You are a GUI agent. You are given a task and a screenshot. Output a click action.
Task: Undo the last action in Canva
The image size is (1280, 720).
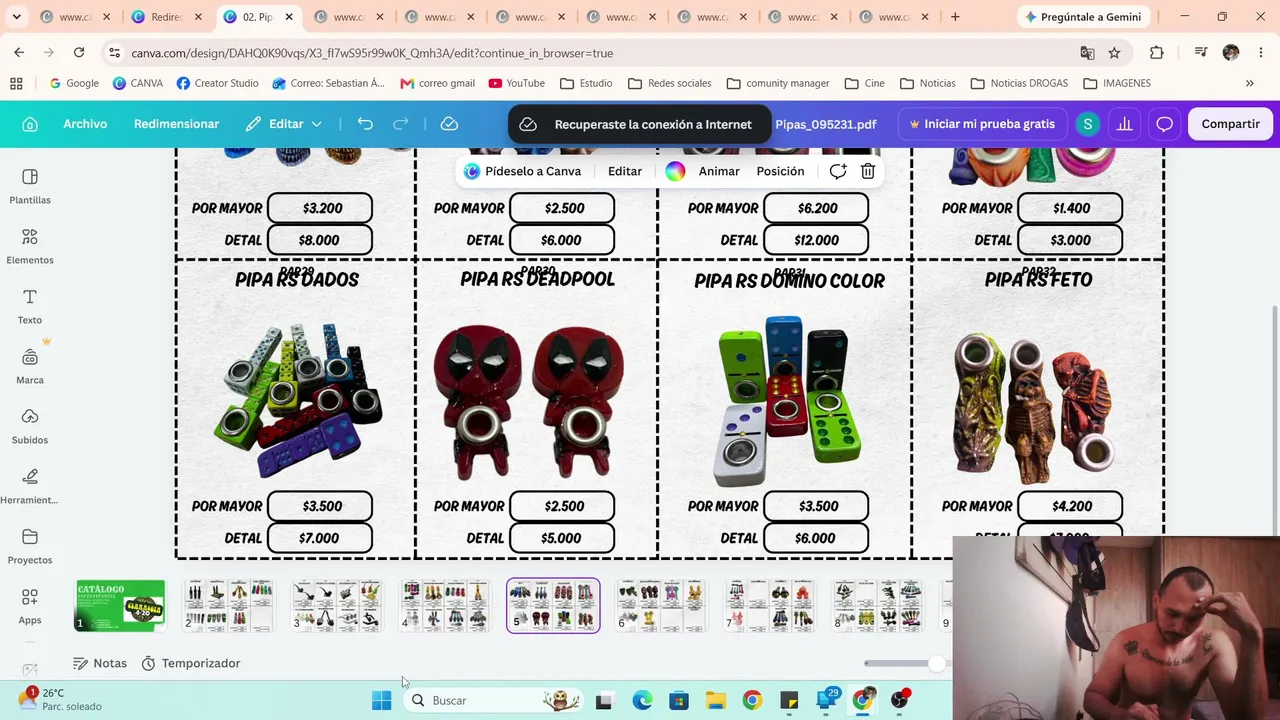[365, 124]
